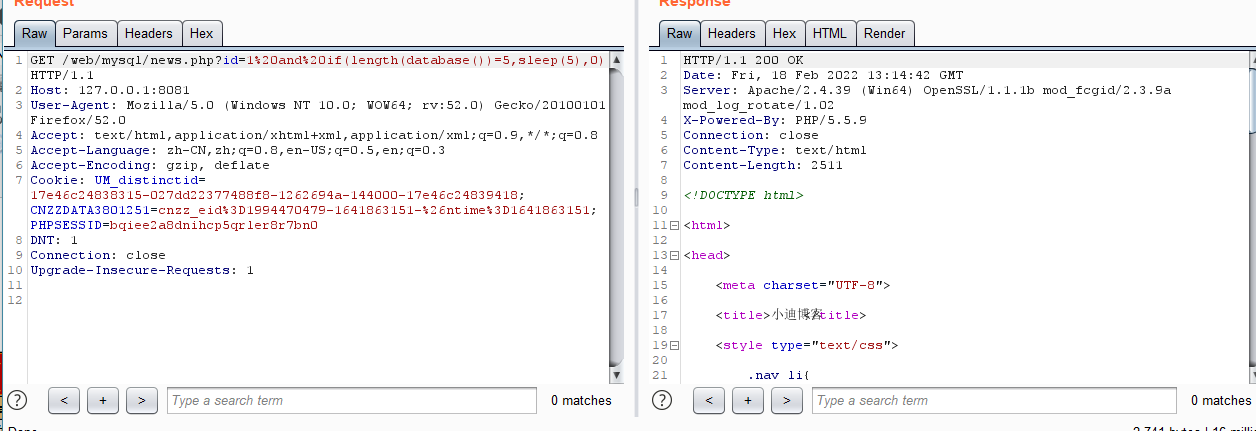Open Request panel search help icon
The height and width of the screenshot is (431, 1256).
[x=17, y=400]
